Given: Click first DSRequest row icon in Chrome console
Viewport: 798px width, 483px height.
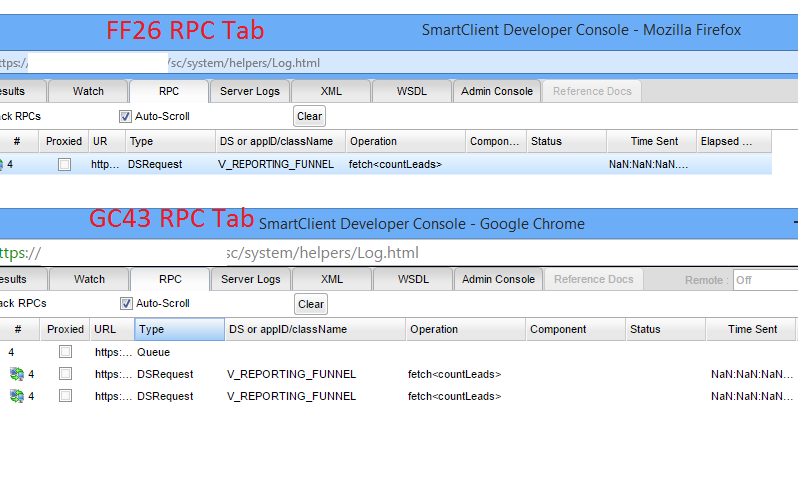Looking at the screenshot, I should [16, 374].
